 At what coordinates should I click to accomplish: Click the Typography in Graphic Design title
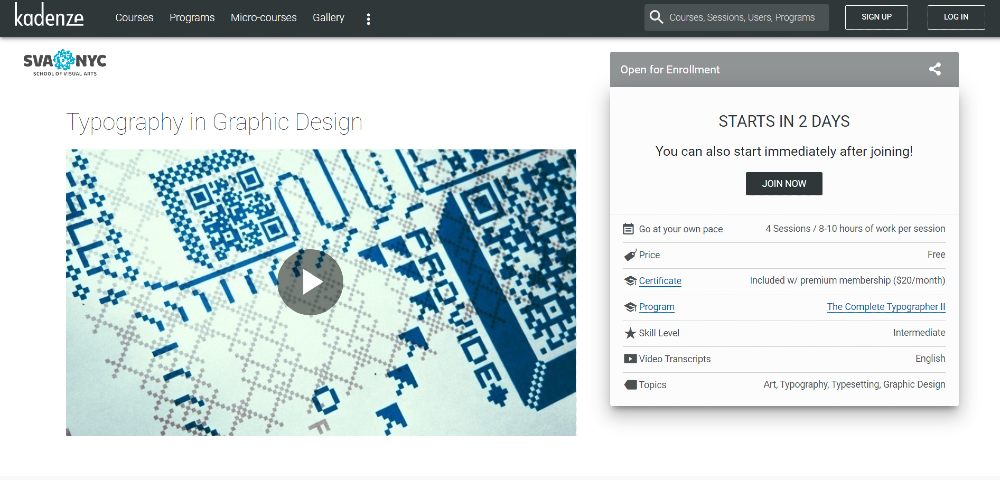[x=214, y=122]
